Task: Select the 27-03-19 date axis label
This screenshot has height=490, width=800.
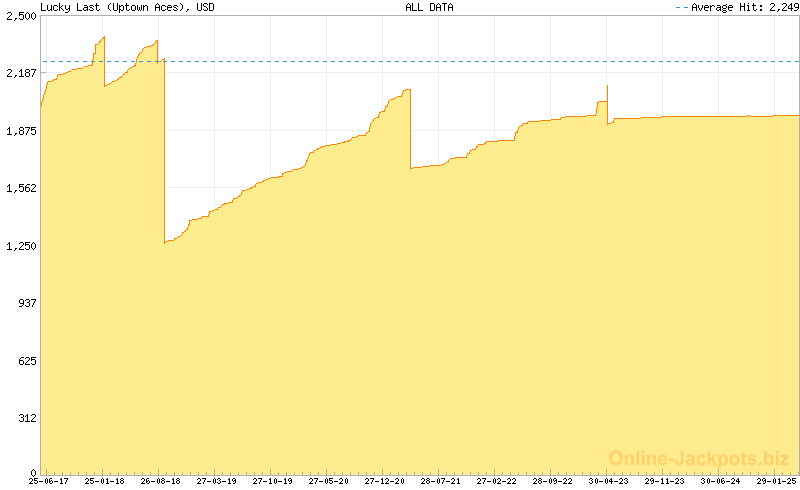Action: [x=216, y=481]
